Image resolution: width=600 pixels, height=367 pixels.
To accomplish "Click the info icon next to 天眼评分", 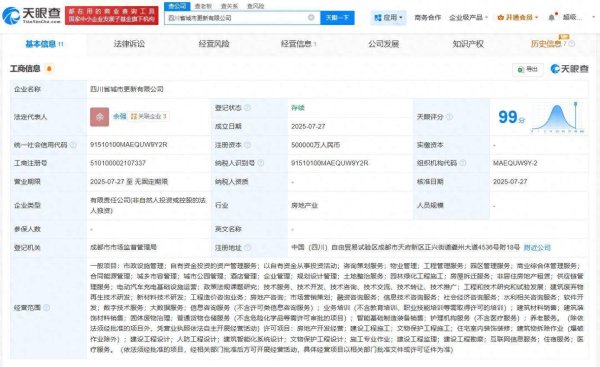I will pyautogui.click(x=450, y=117).
